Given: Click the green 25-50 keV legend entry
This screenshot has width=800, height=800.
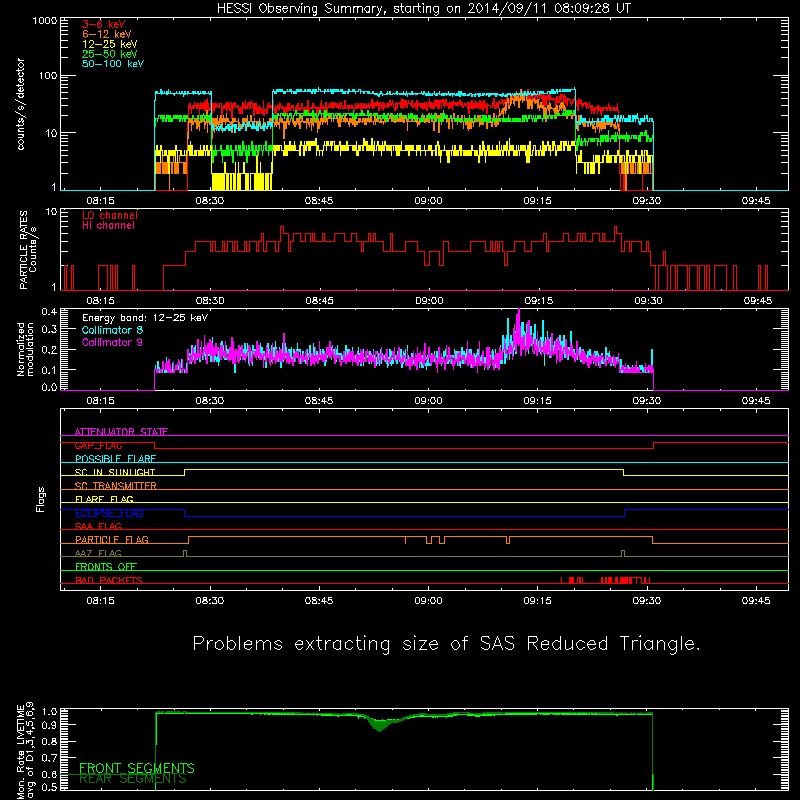Looking at the screenshot, I should (x=110, y=54).
